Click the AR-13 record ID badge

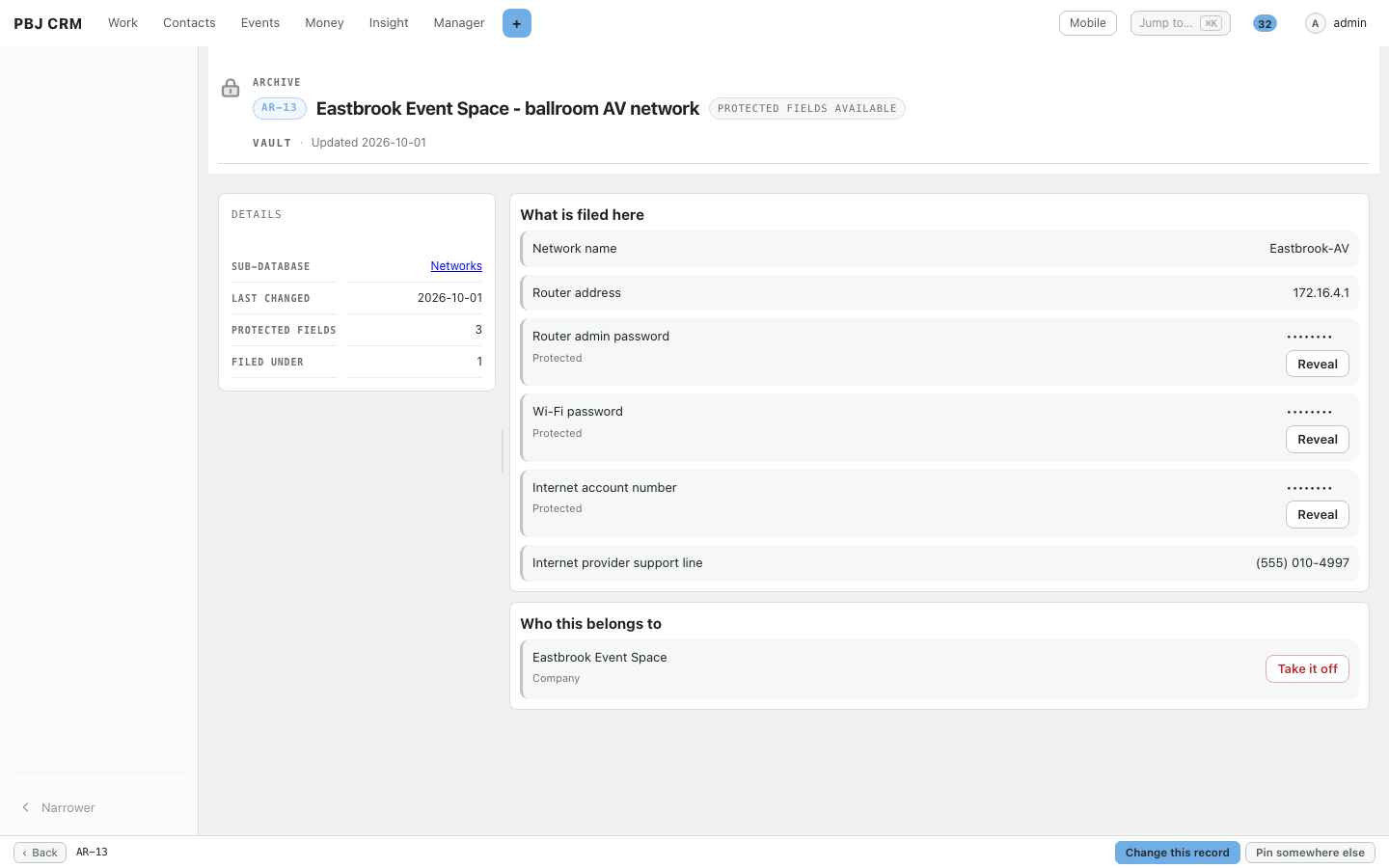280,108
